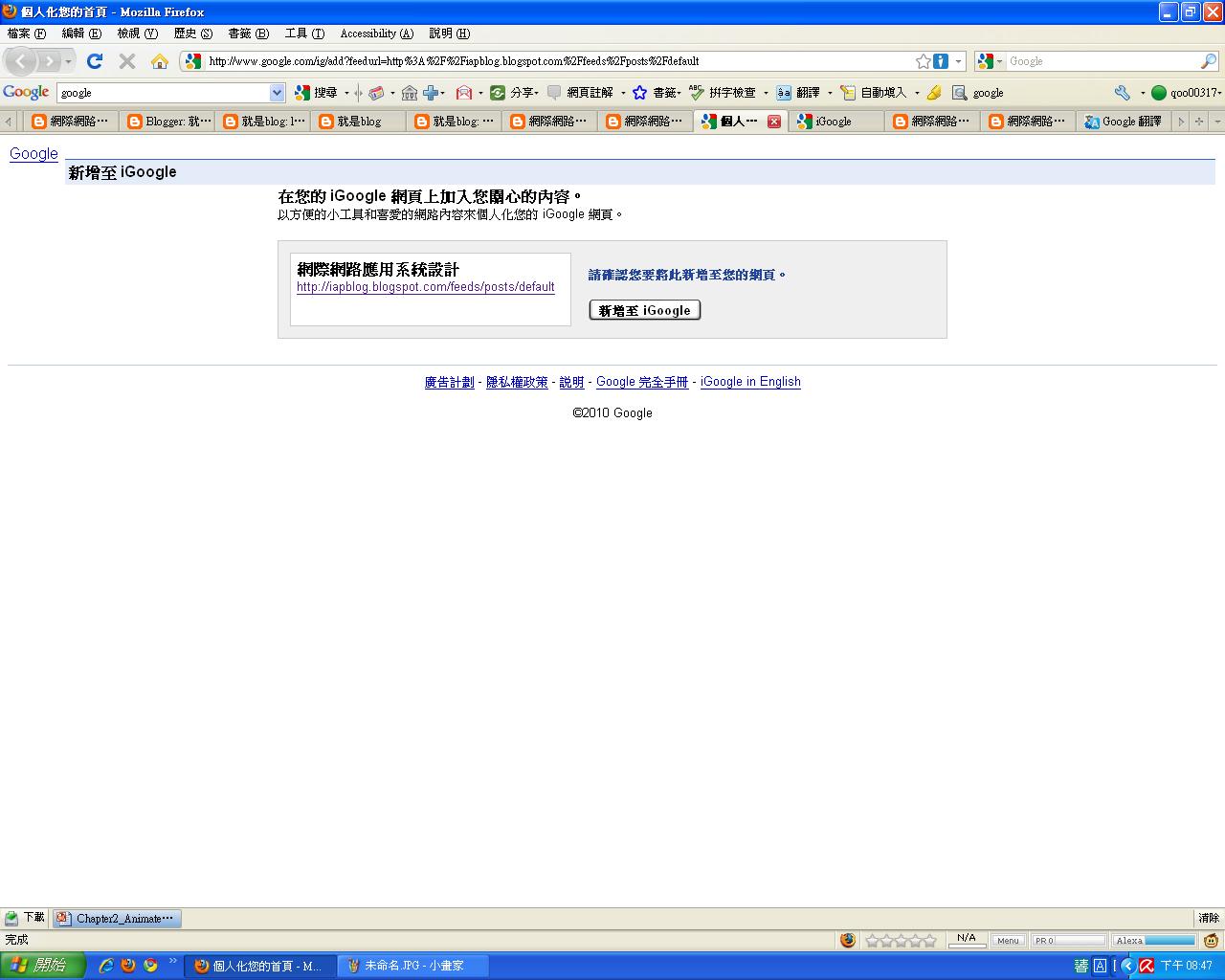Image resolution: width=1225 pixels, height=980 pixels.
Task: Open the 廣告計劃 footer link
Action: coord(450,382)
